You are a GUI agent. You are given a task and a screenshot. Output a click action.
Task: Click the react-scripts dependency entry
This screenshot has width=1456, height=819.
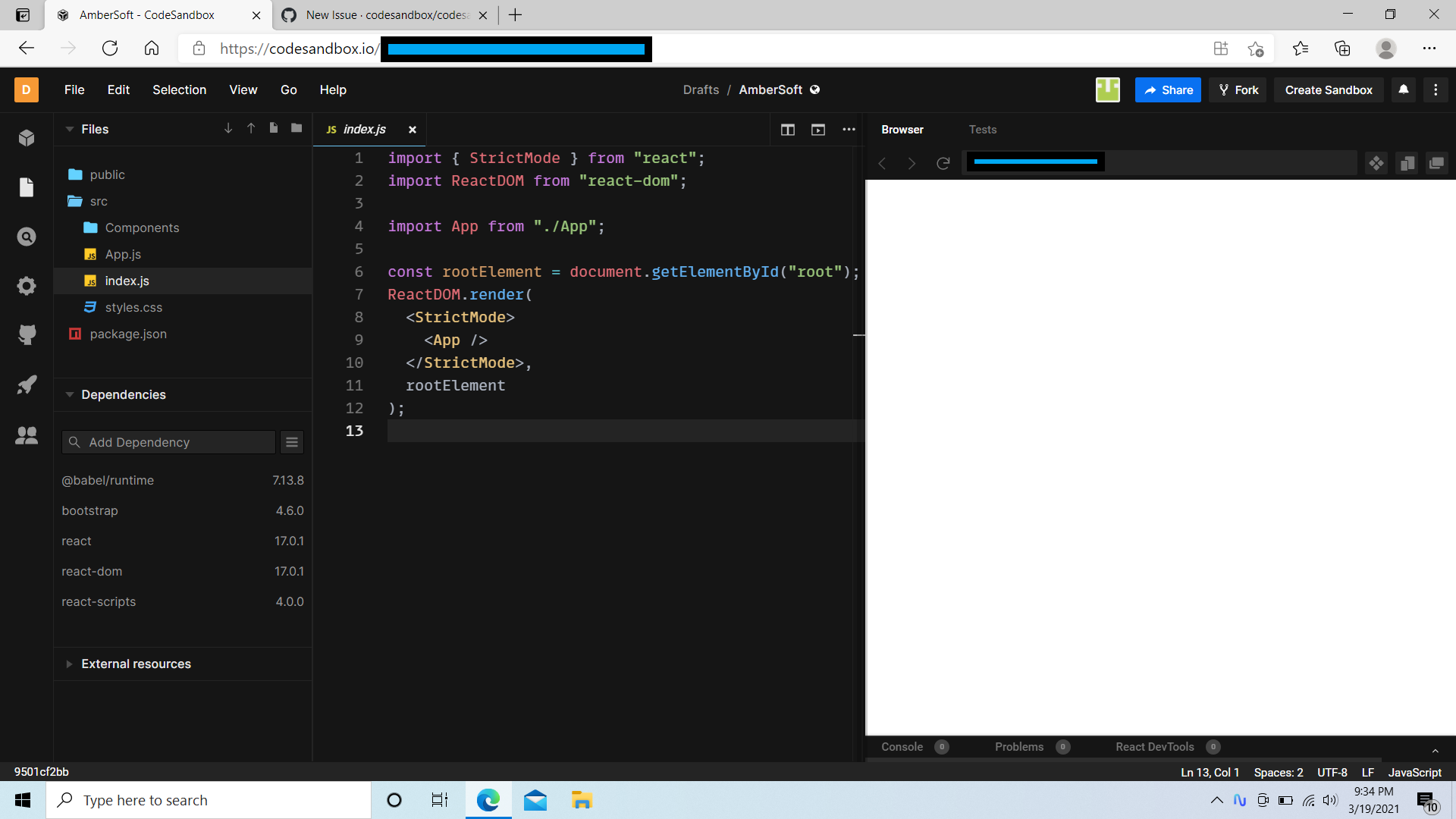pyautogui.click(x=183, y=601)
